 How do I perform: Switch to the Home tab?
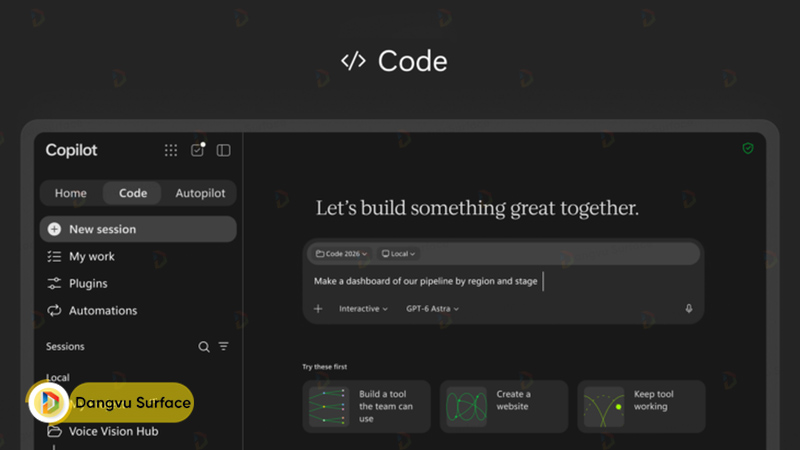coord(71,193)
